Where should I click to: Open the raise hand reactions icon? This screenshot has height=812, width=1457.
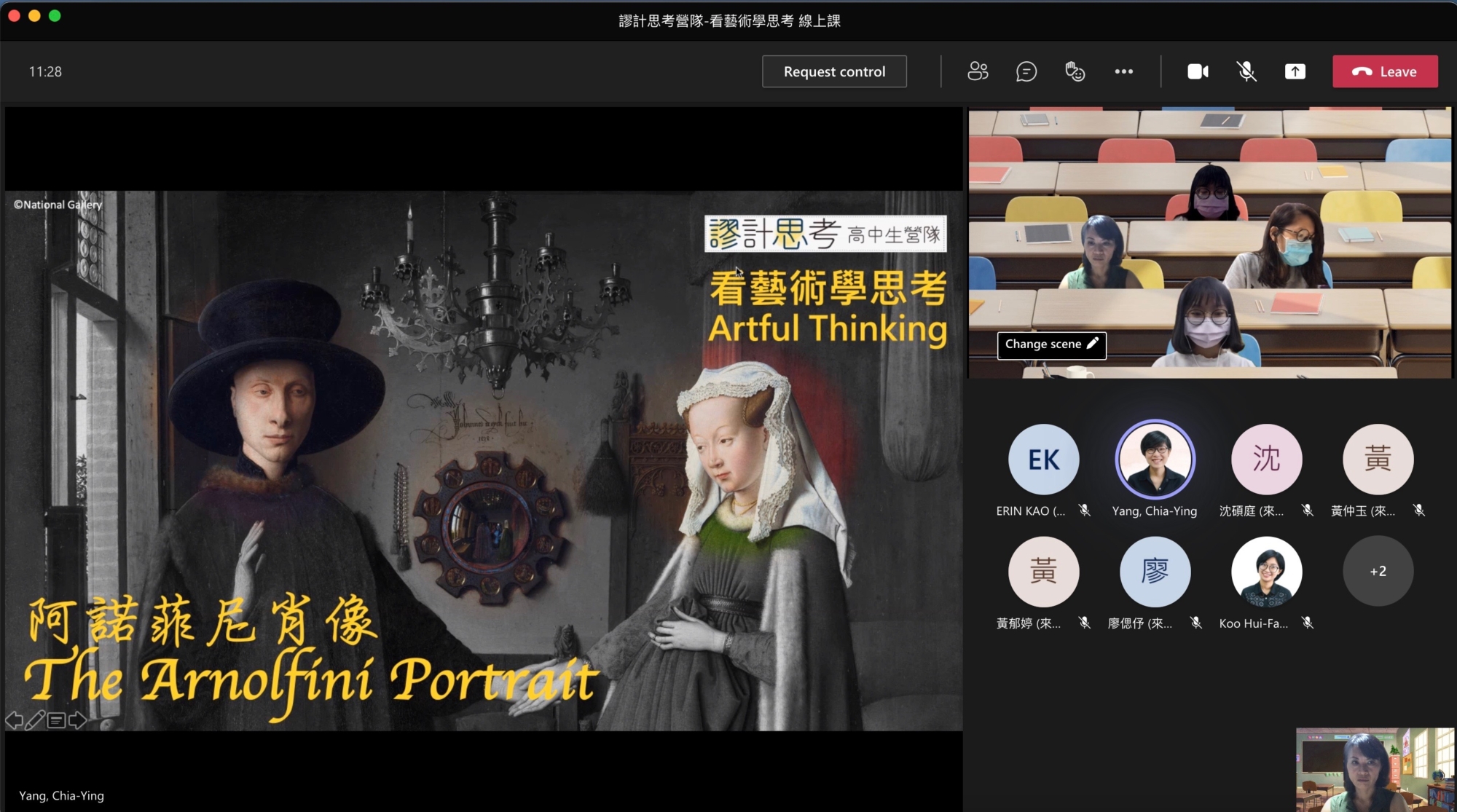pos(1075,71)
